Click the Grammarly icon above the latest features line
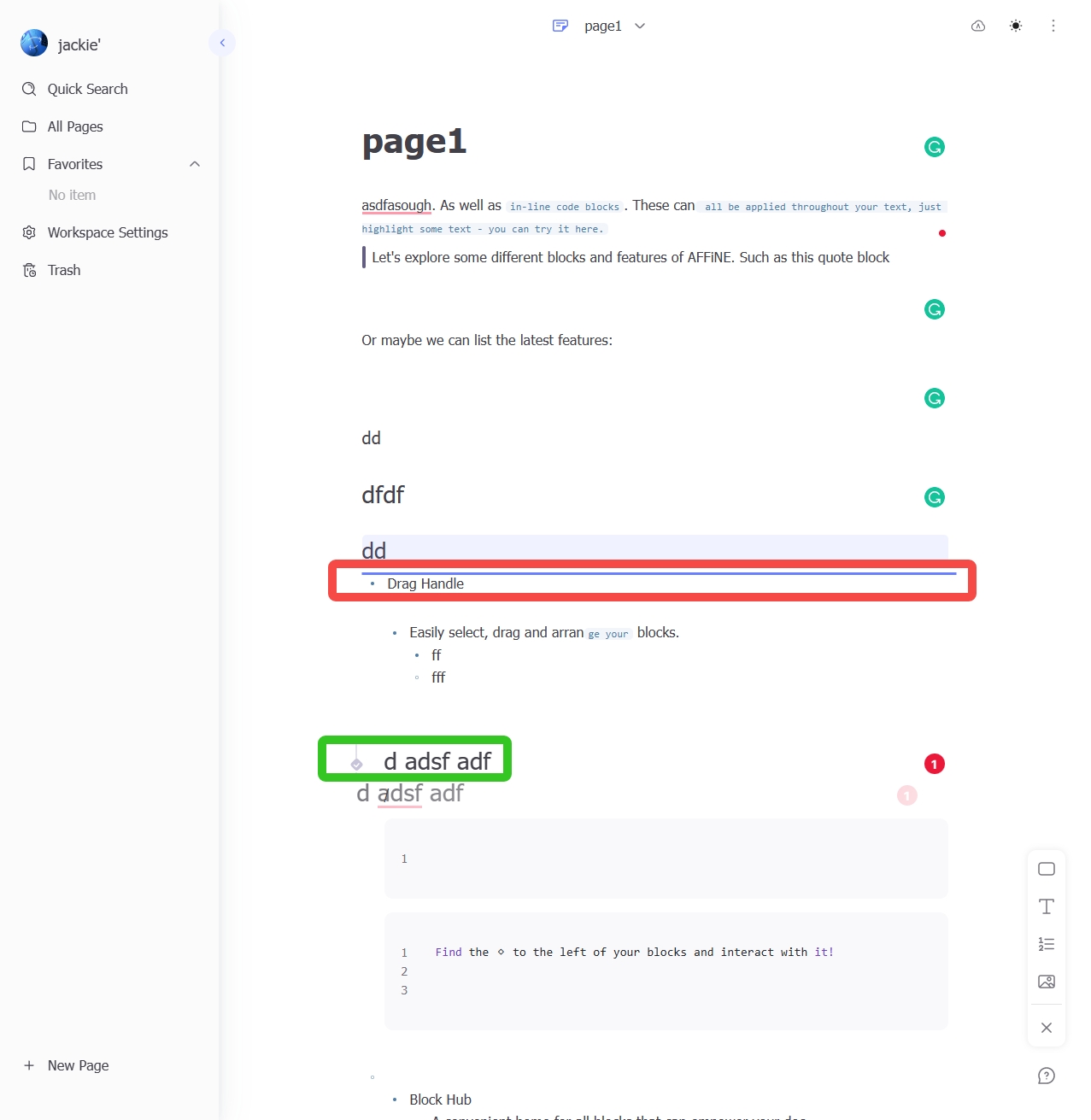 tap(935, 309)
